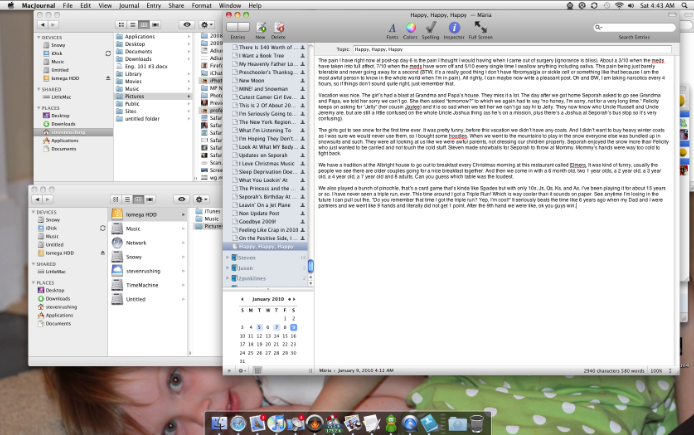Toggle the calendar view button in bottom bar
694x435 pixels.
click(258, 370)
